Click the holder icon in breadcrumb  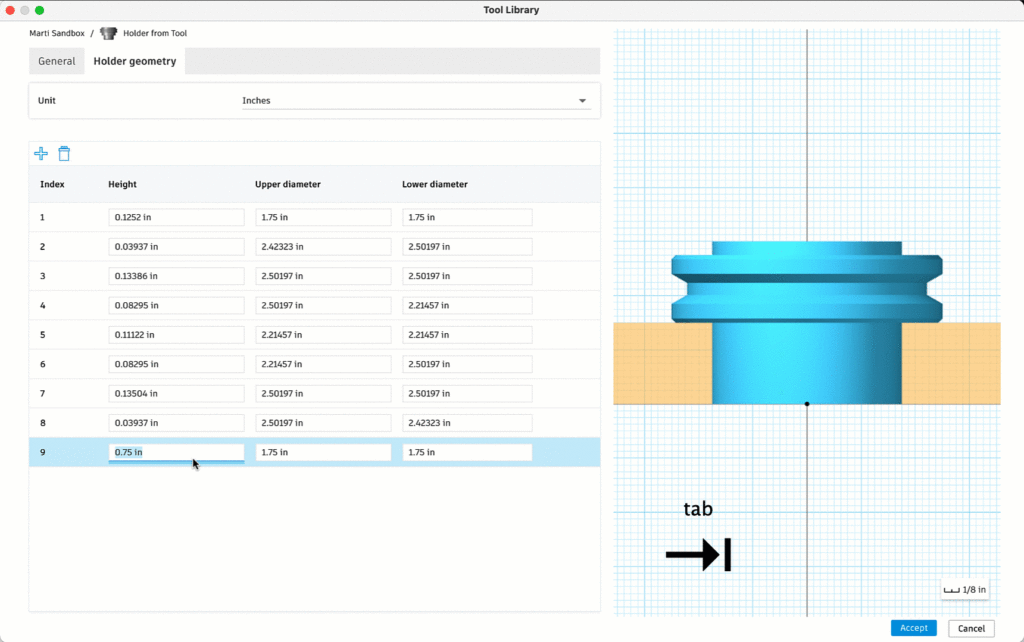click(x=108, y=33)
